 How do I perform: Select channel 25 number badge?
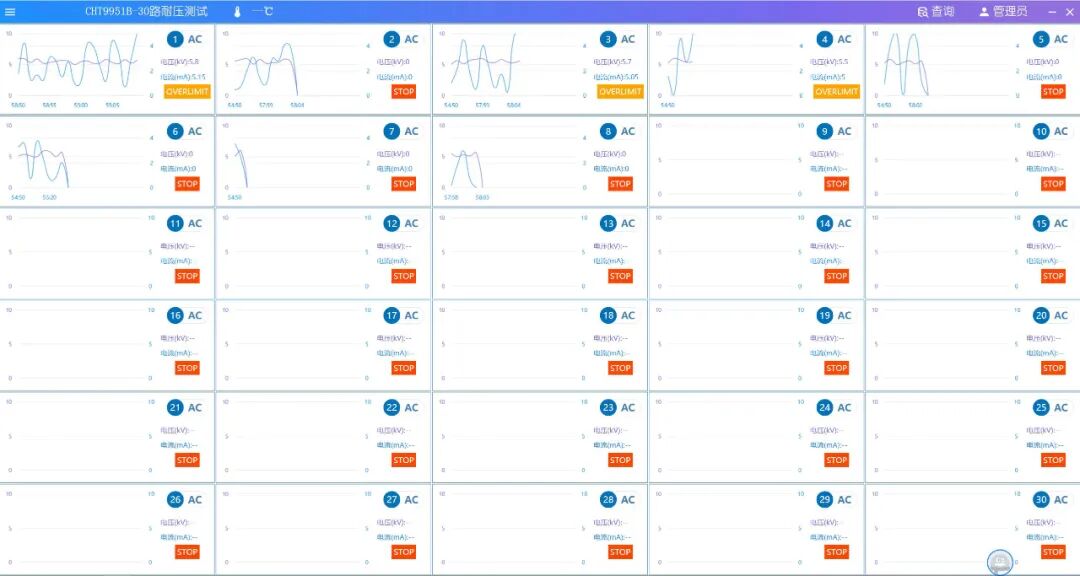tap(1041, 408)
